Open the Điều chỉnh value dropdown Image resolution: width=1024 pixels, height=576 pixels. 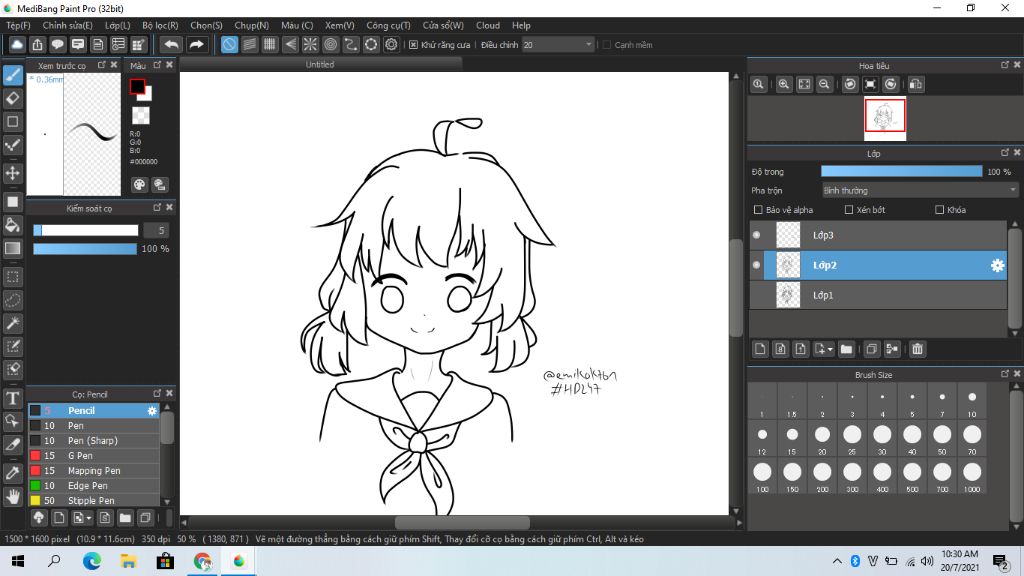[x=558, y=45]
